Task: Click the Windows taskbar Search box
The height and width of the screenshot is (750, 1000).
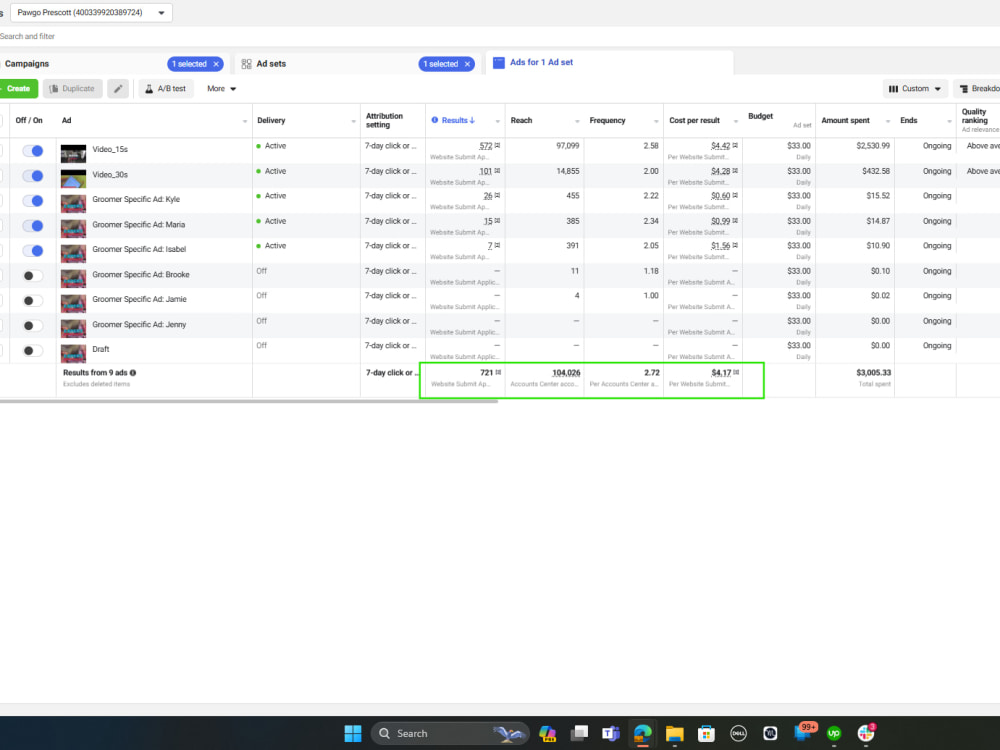Action: pos(450,733)
